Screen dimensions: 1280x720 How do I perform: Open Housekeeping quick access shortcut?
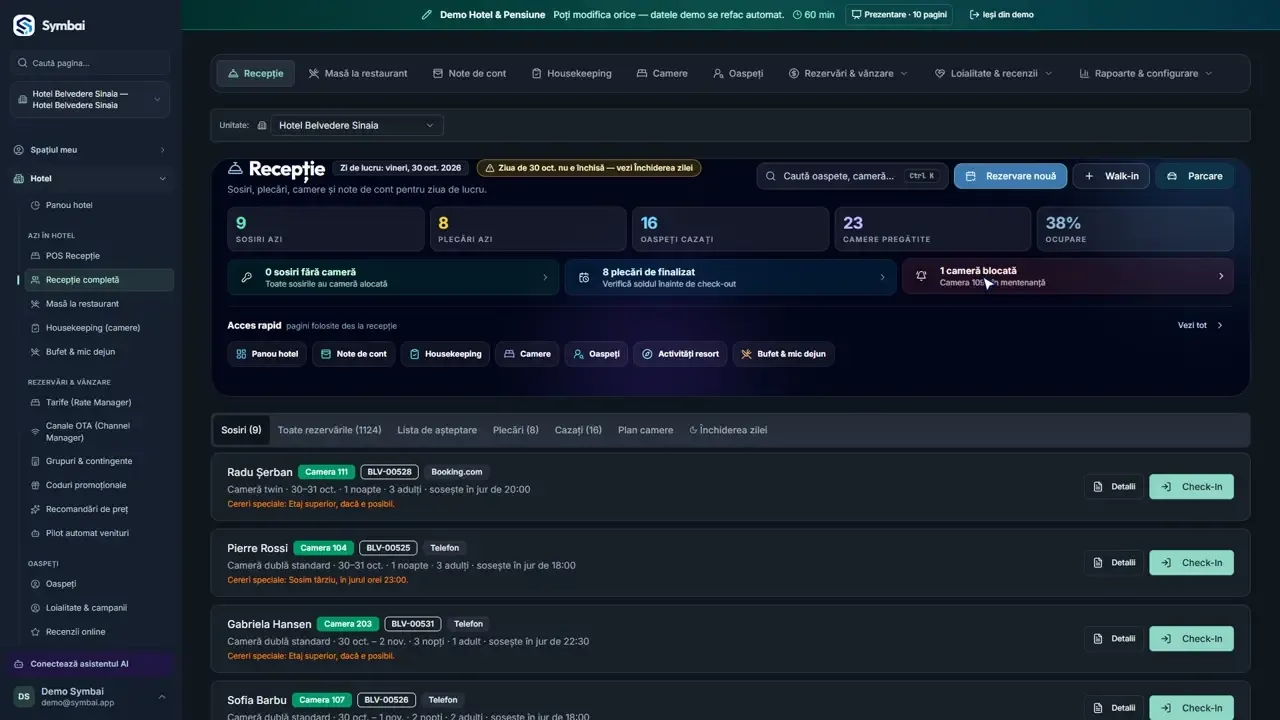[x=445, y=354]
